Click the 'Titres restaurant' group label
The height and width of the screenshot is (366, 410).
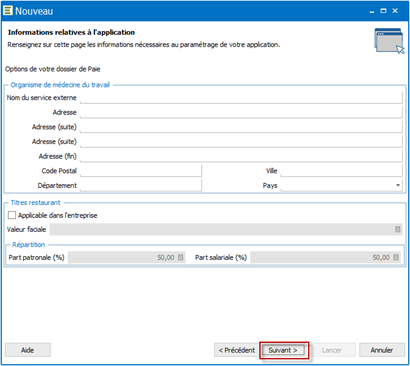pyautogui.click(x=36, y=203)
